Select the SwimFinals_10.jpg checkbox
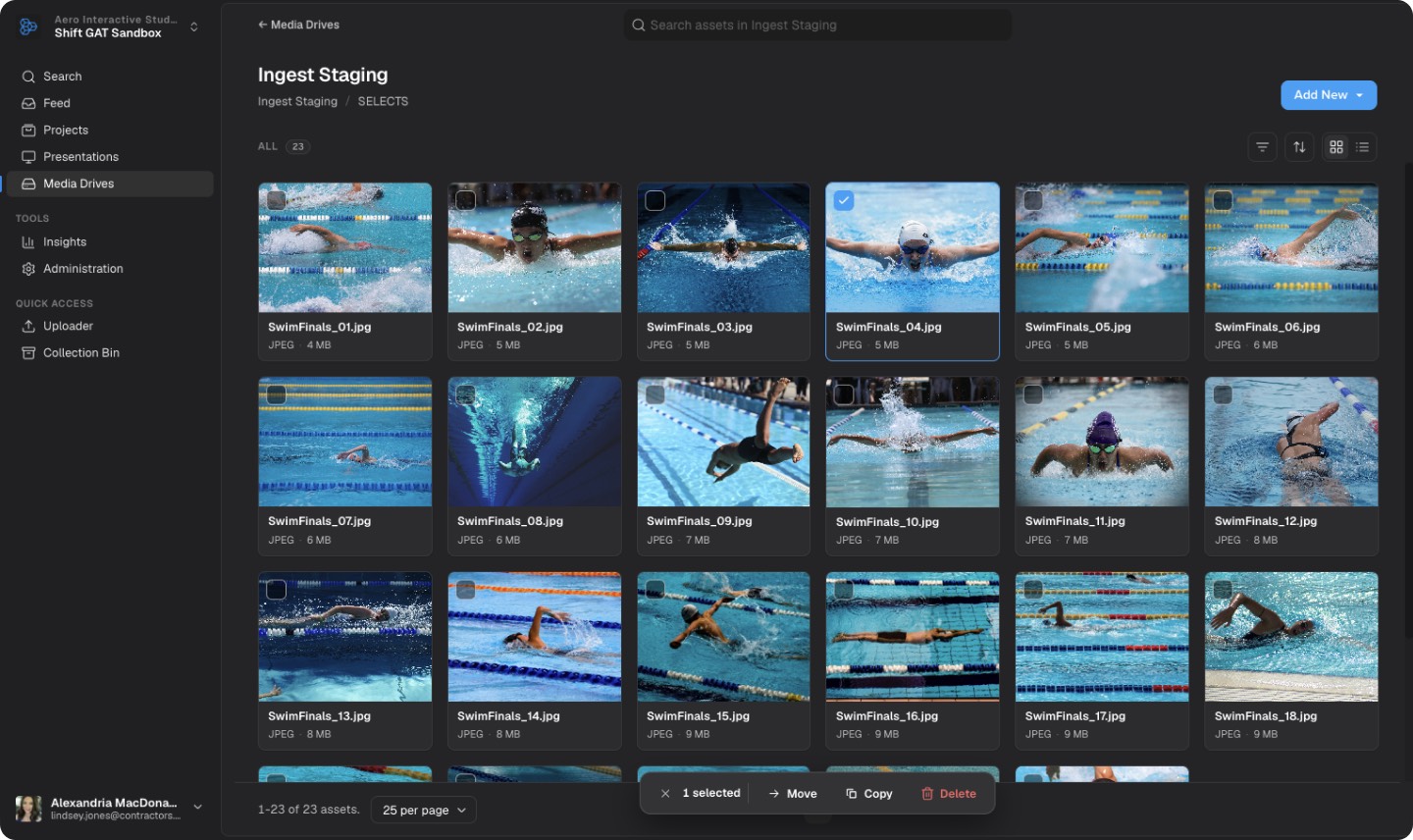 click(x=844, y=394)
